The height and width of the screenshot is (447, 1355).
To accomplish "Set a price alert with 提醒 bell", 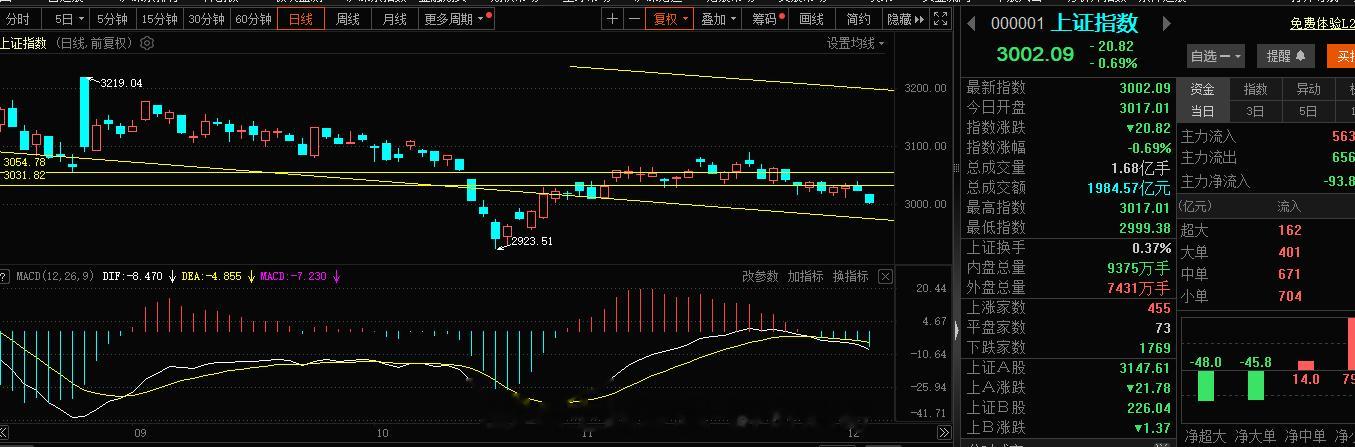I will (1287, 56).
